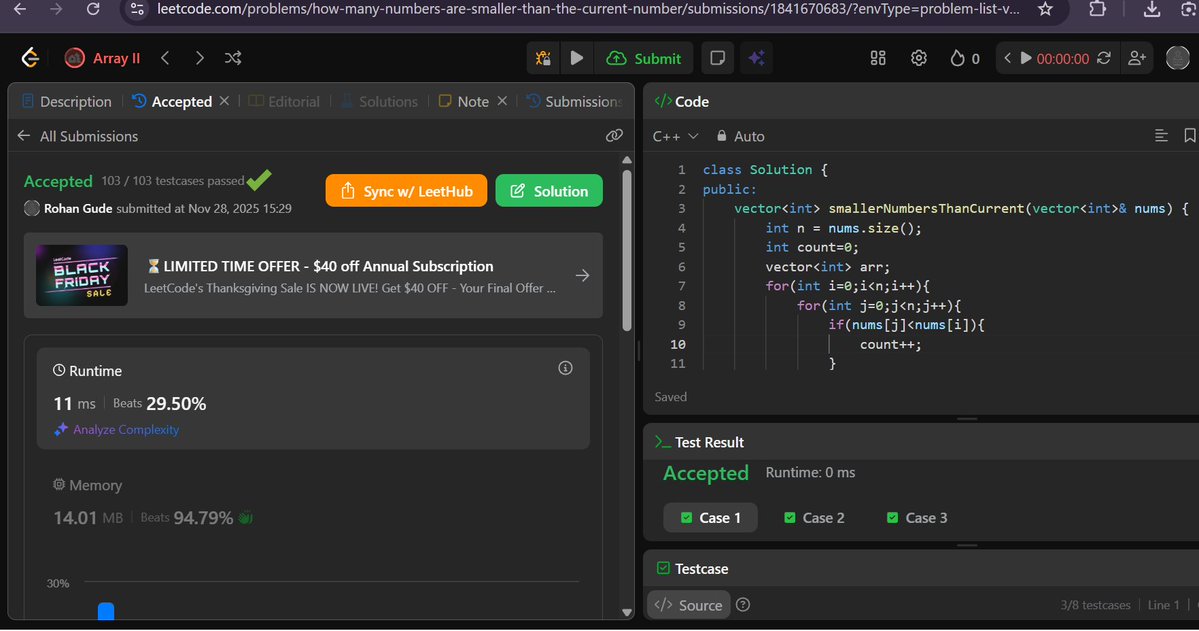
Task: Open the C++ language dropdown
Action: [x=670, y=136]
